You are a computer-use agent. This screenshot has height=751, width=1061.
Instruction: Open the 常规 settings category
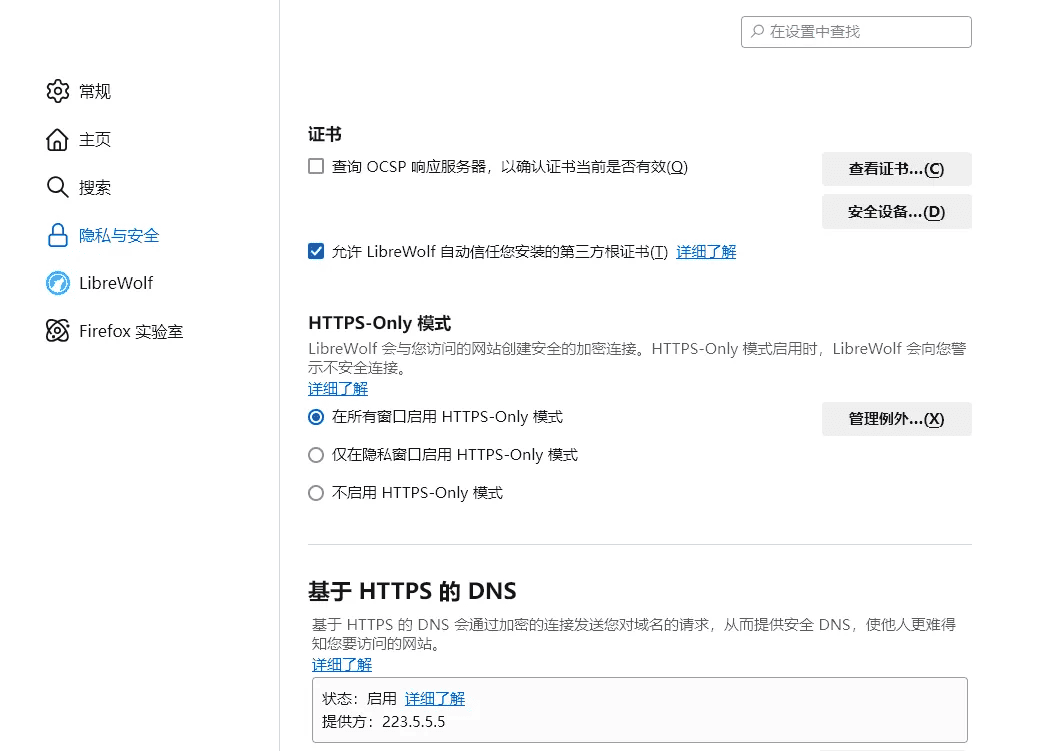(95, 91)
